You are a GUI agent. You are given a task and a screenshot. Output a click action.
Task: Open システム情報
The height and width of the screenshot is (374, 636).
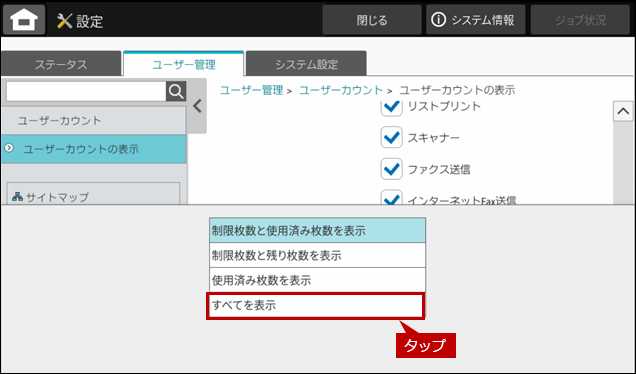[x=475, y=20]
